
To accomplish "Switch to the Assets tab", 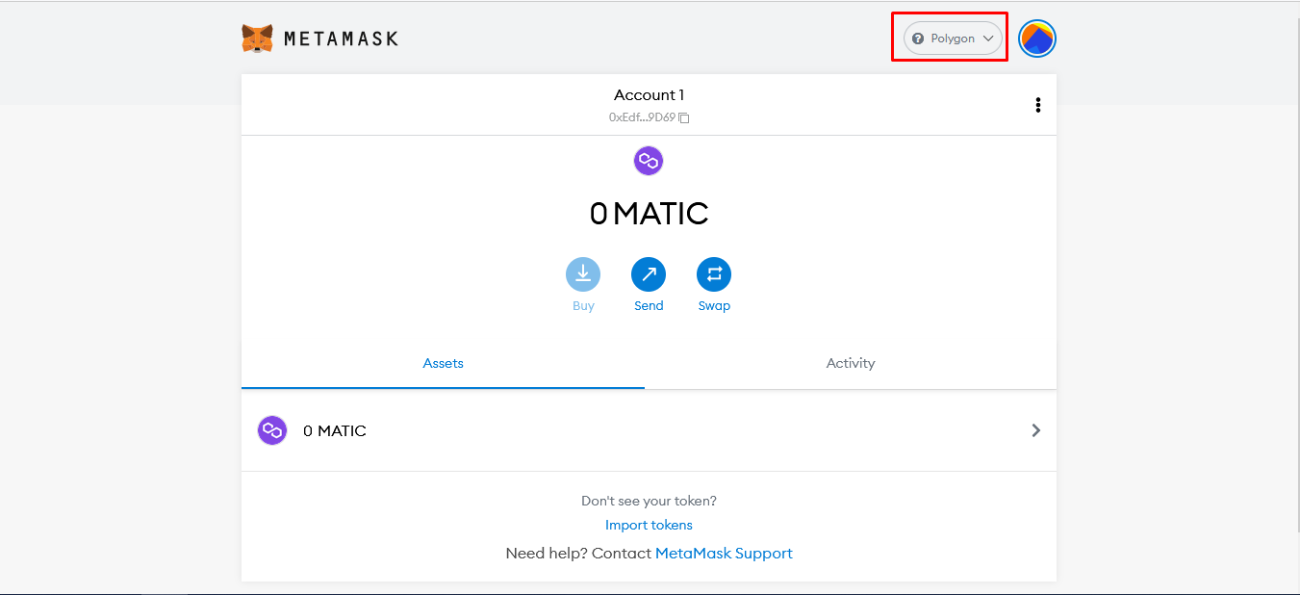I will 443,363.
